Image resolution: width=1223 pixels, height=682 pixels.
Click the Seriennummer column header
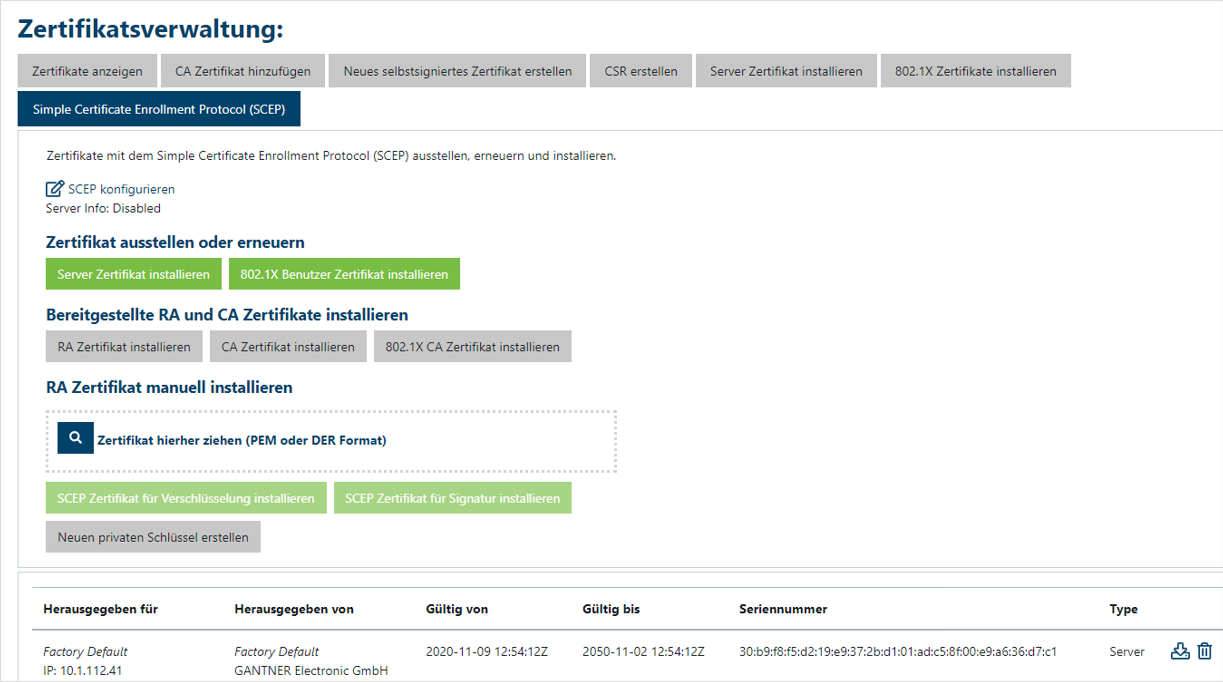(783, 609)
